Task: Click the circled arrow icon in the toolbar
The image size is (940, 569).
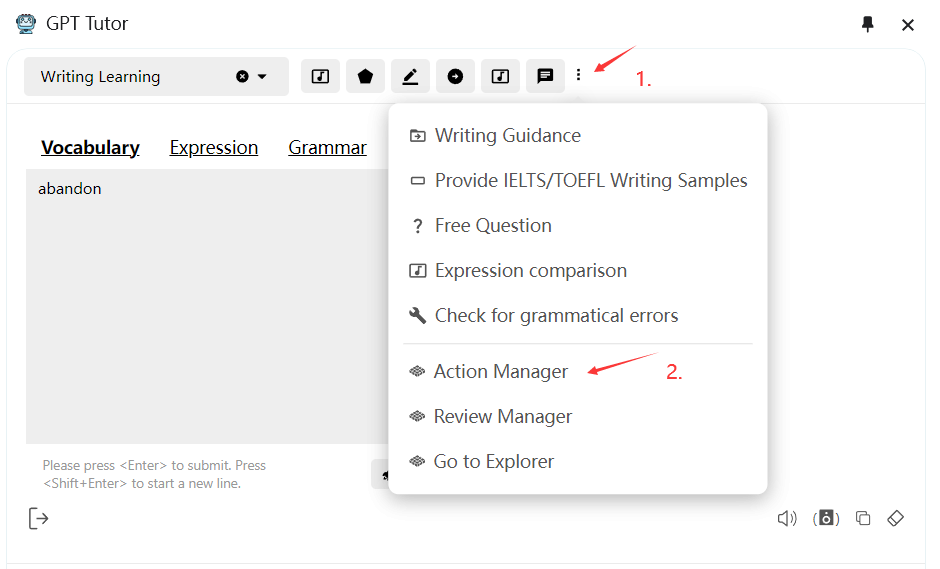Action: point(455,76)
